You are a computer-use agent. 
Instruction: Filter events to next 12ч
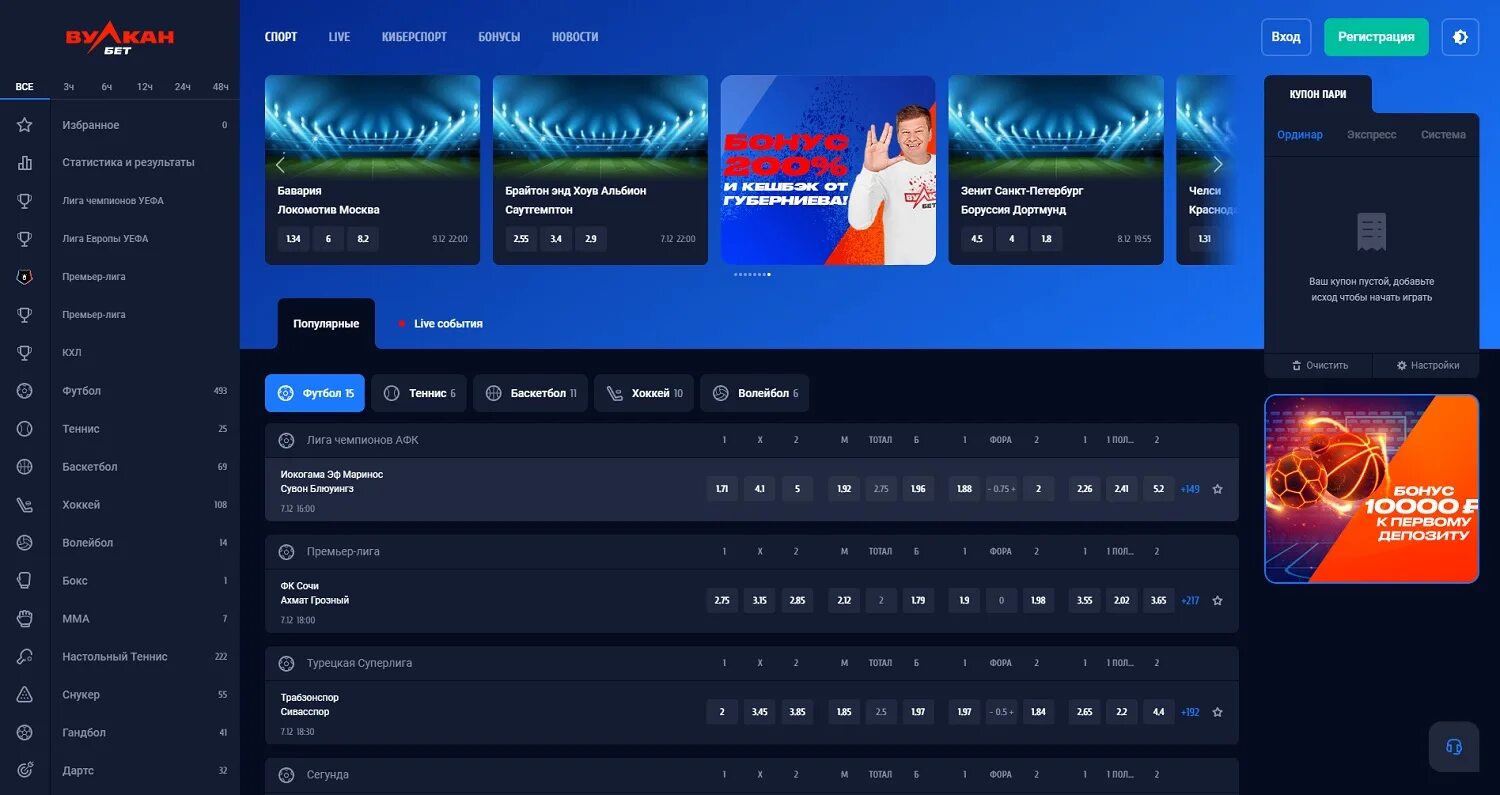(x=145, y=87)
